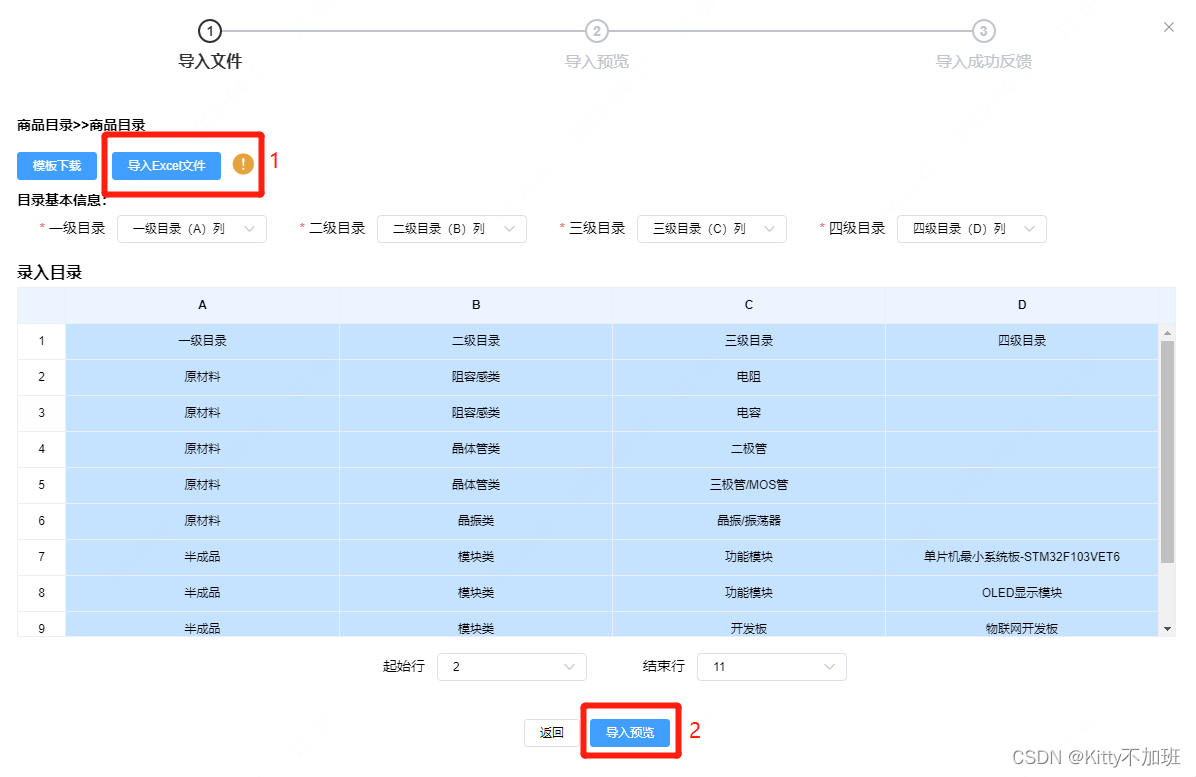Click the table vertical scrollbar thumb
Viewport: 1196px width, 777px height.
tap(1167, 451)
